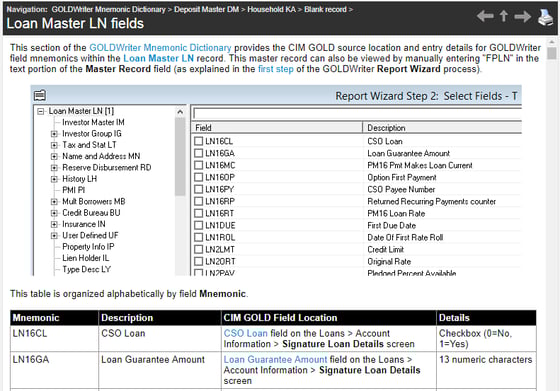Expand the Tax and Stat LT node
This screenshot has height=391, width=560.
(x=54, y=145)
